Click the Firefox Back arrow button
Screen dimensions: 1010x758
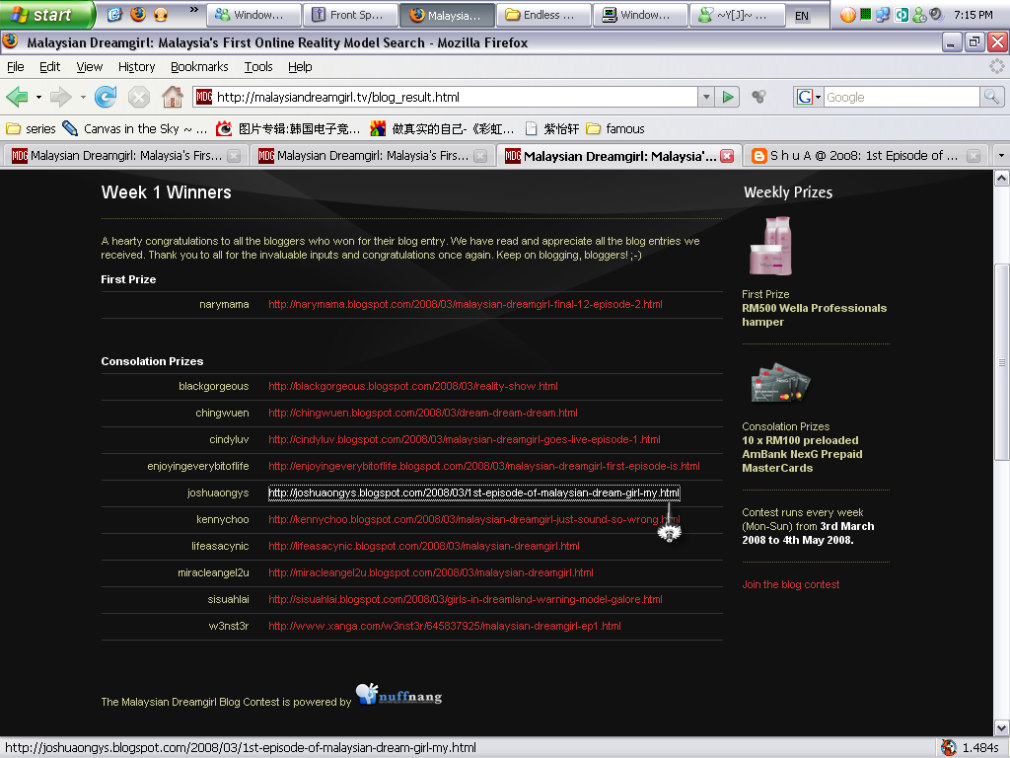(x=17, y=97)
